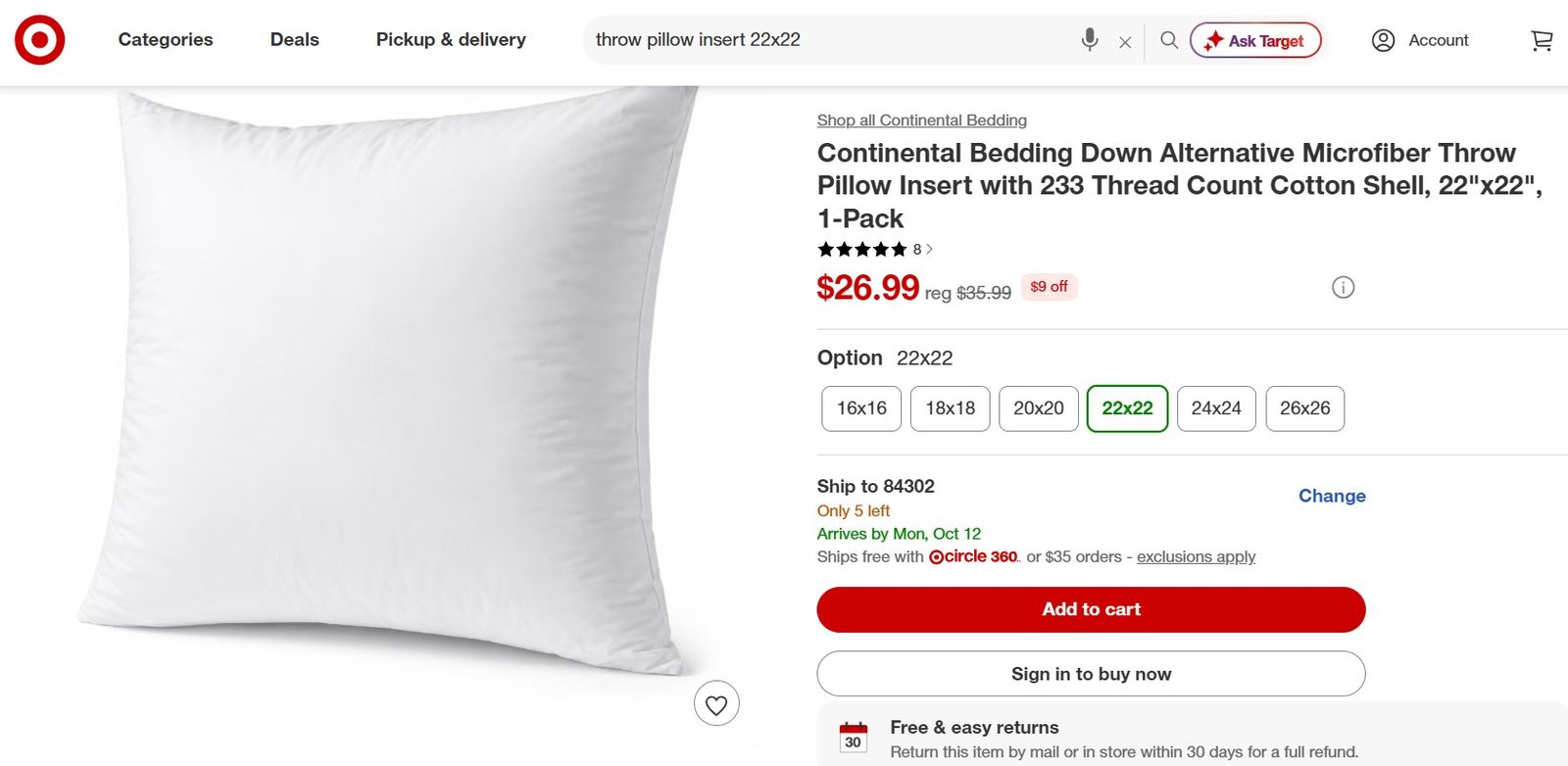Open the Pickup & delivery menu

coord(451,39)
